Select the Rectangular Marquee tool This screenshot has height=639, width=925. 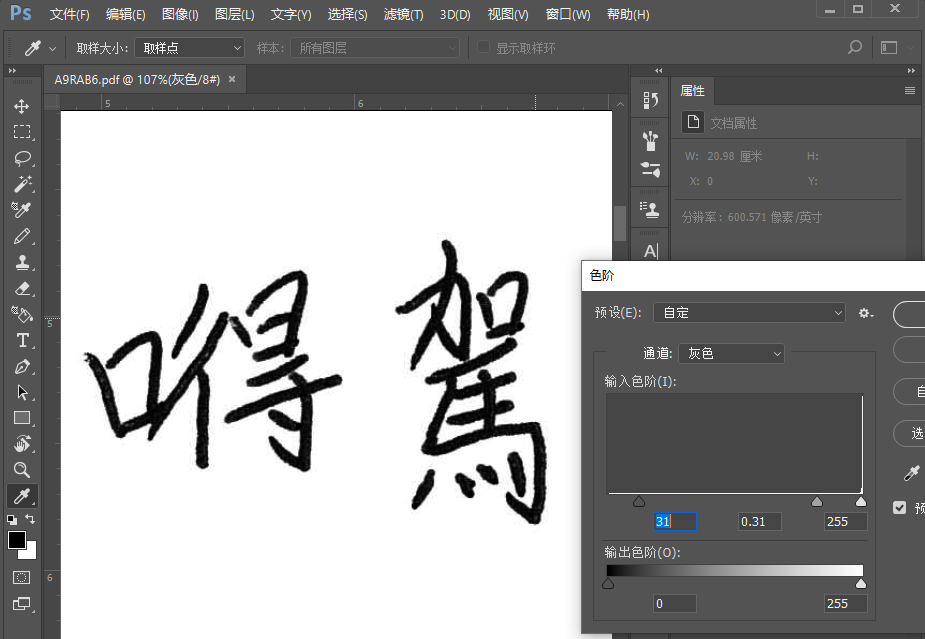tap(22, 132)
